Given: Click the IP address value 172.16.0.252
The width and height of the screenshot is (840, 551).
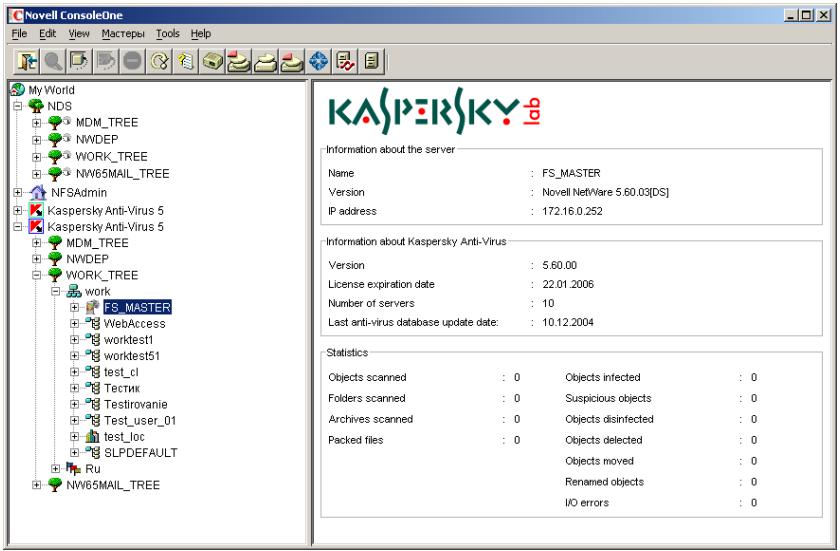Looking at the screenshot, I should (572, 211).
